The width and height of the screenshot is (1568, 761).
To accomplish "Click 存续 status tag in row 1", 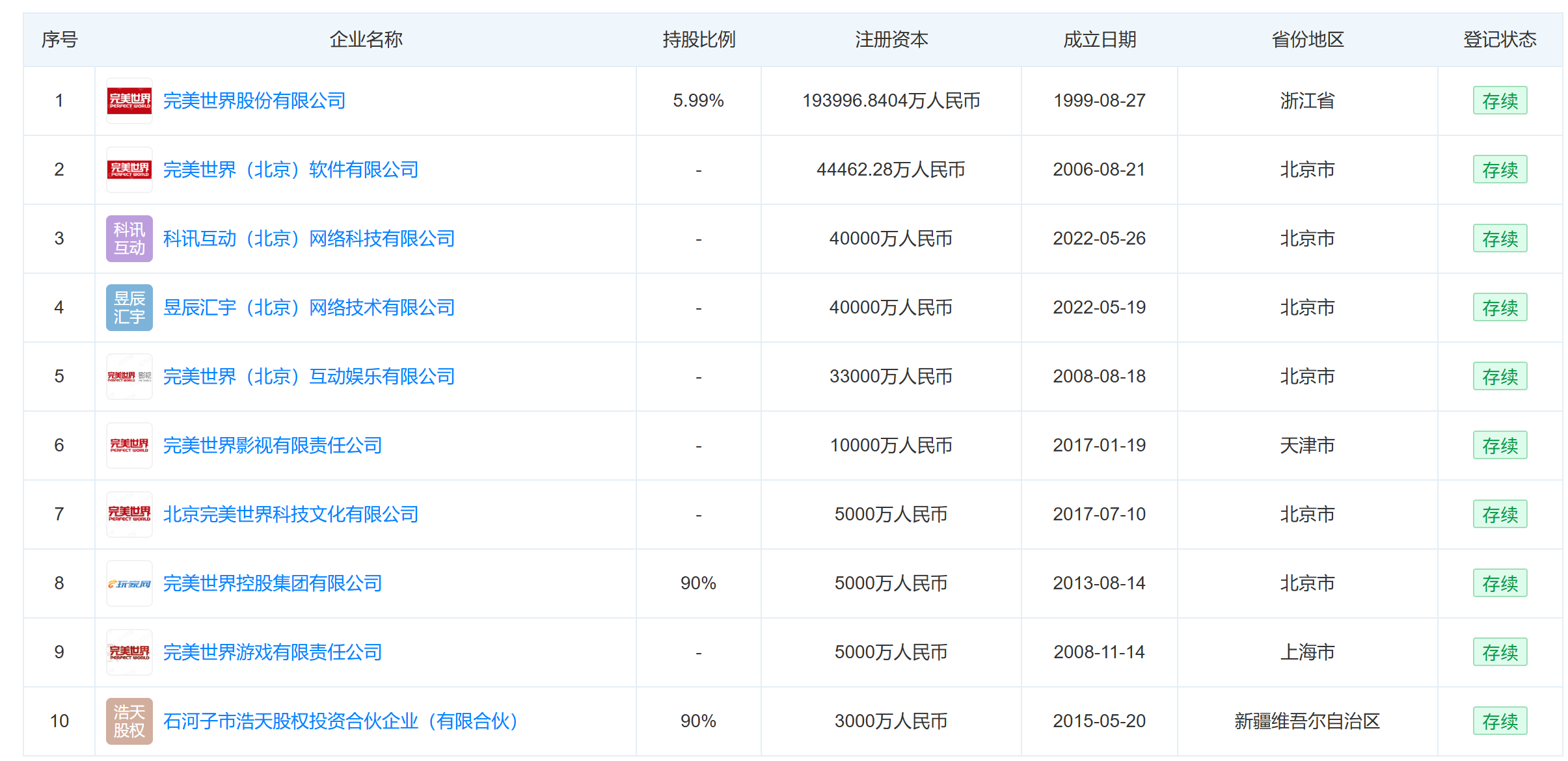I will (x=1500, y=101).
